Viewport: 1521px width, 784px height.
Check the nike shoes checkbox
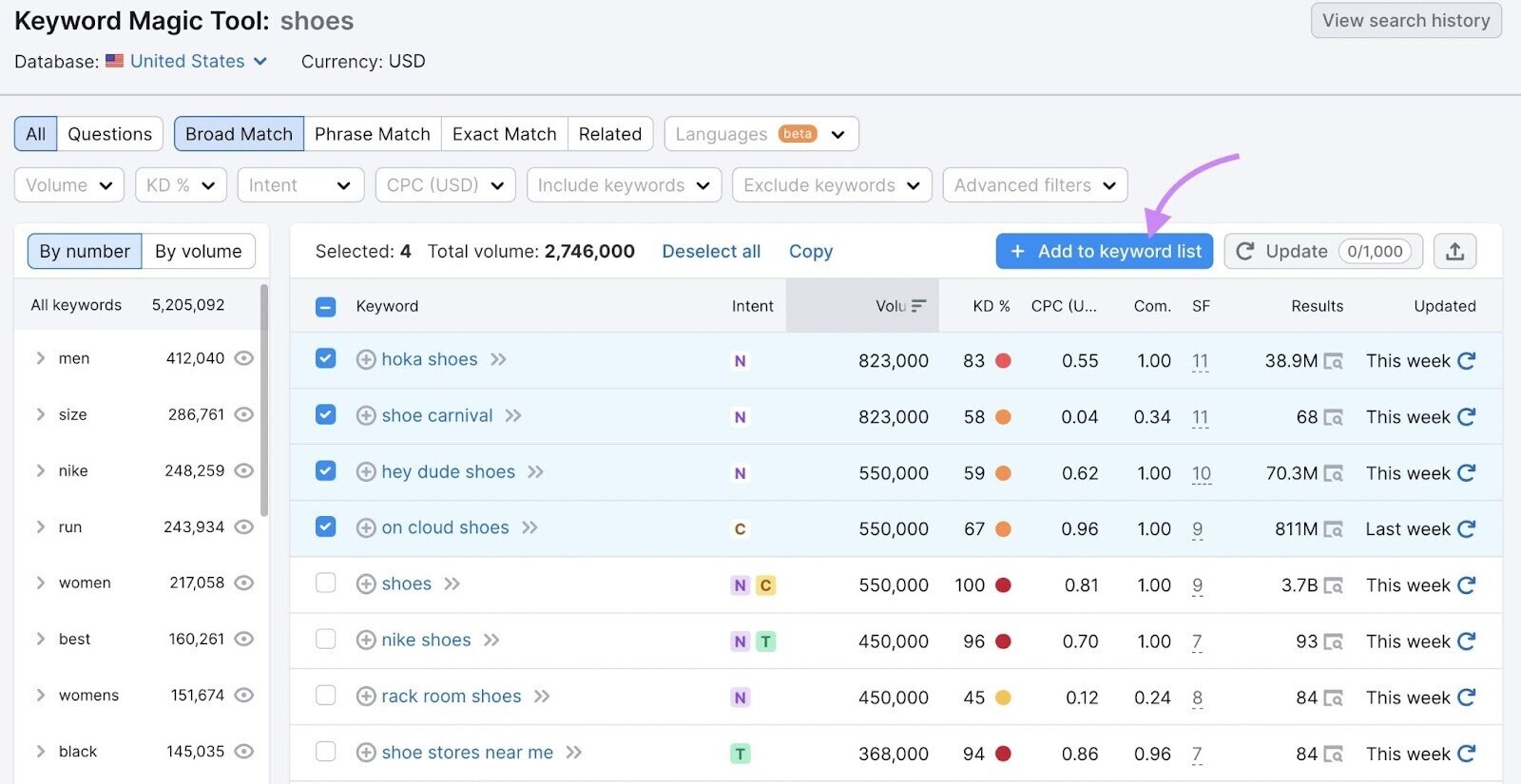(325, 639)
